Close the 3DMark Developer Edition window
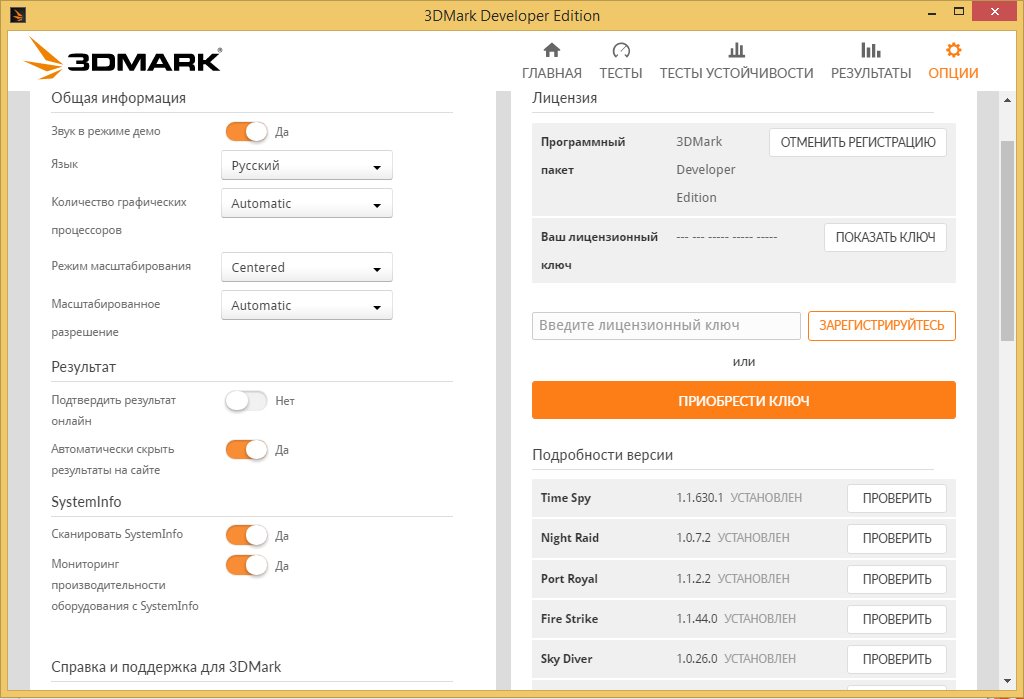Image resolution: width=1024 pixels, height=699 pixels. (x=995, y=12)
